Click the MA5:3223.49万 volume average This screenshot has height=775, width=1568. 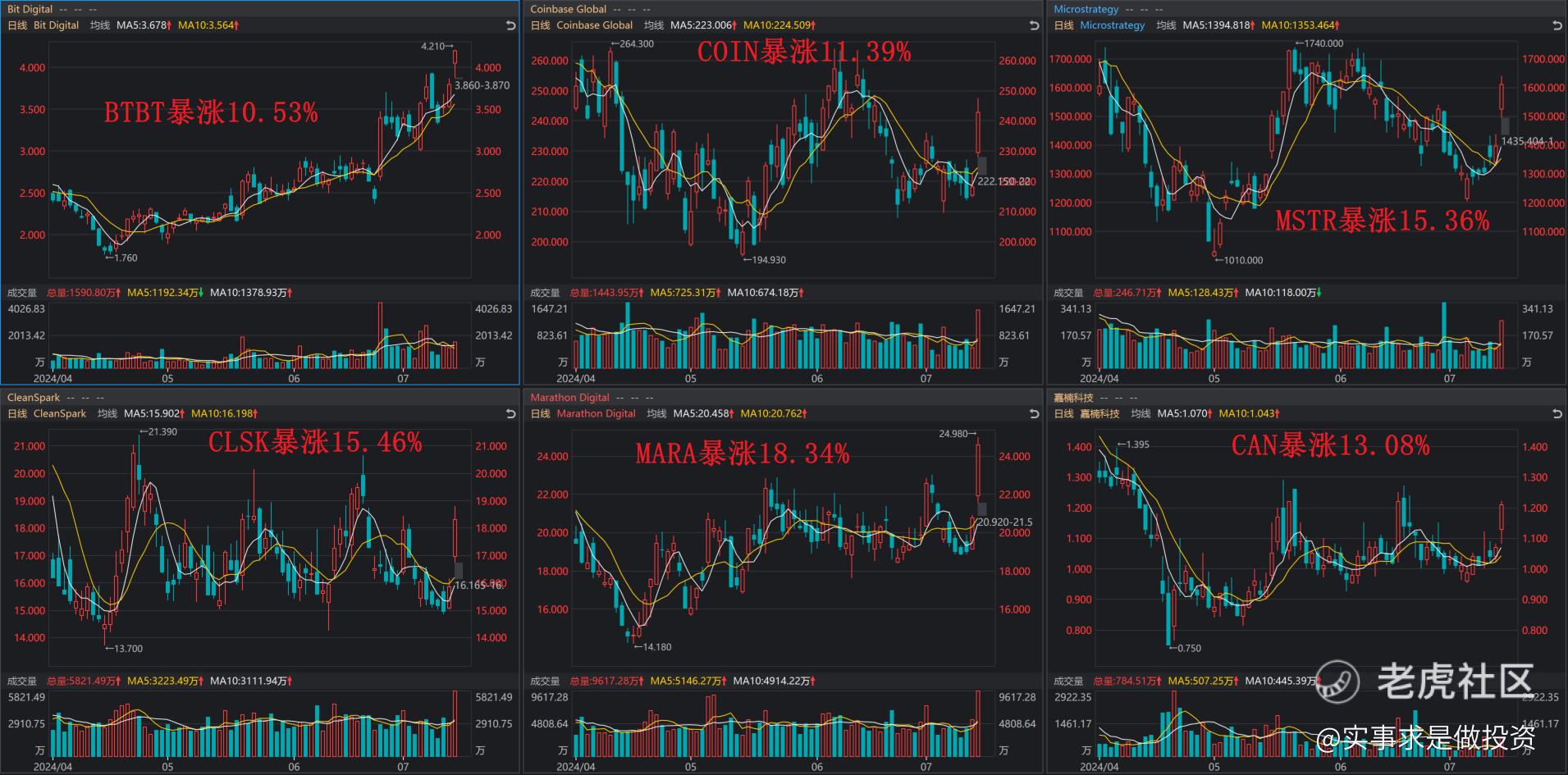167,682
